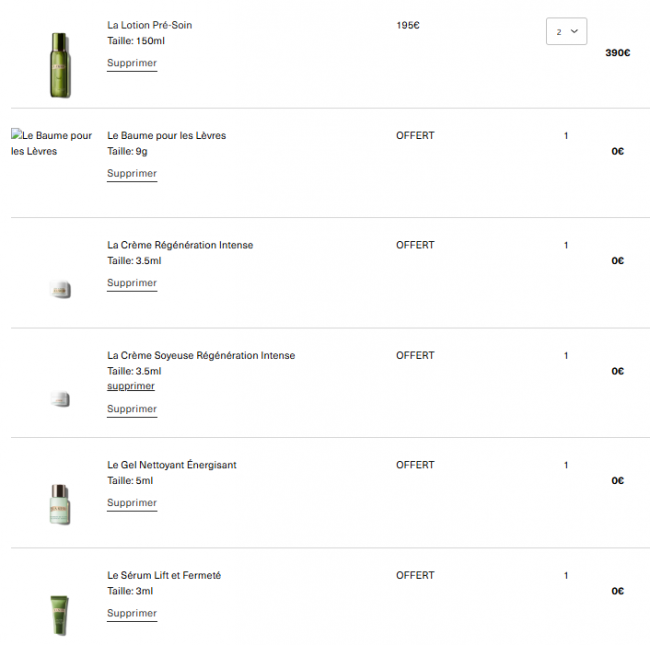Click La Crème Soyeuse Régénération Intense thumbnail
Image resolution: width=650 pixels, height=645 pixels.
pos(60,400)
